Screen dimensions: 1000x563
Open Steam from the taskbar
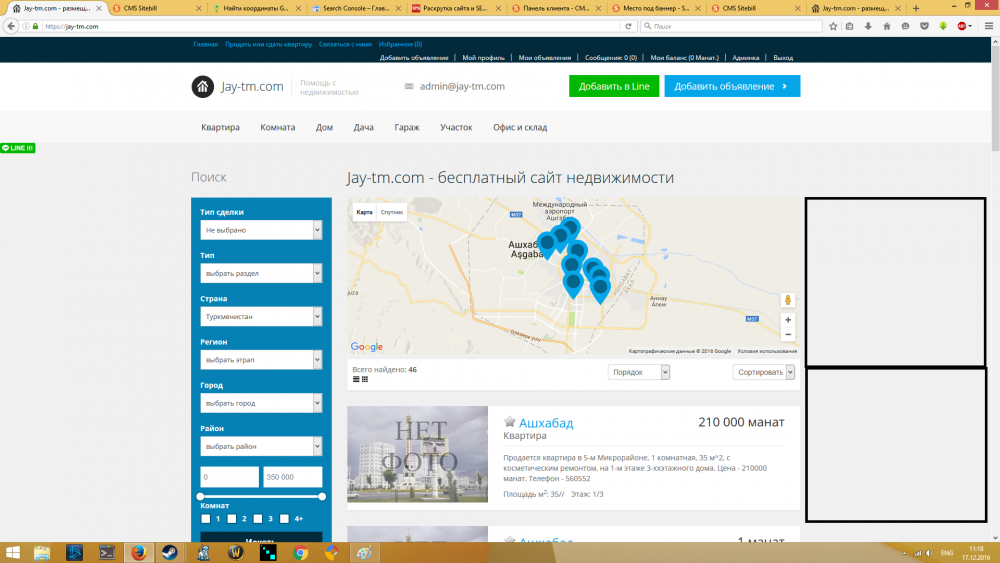click(x=170, y=552)
